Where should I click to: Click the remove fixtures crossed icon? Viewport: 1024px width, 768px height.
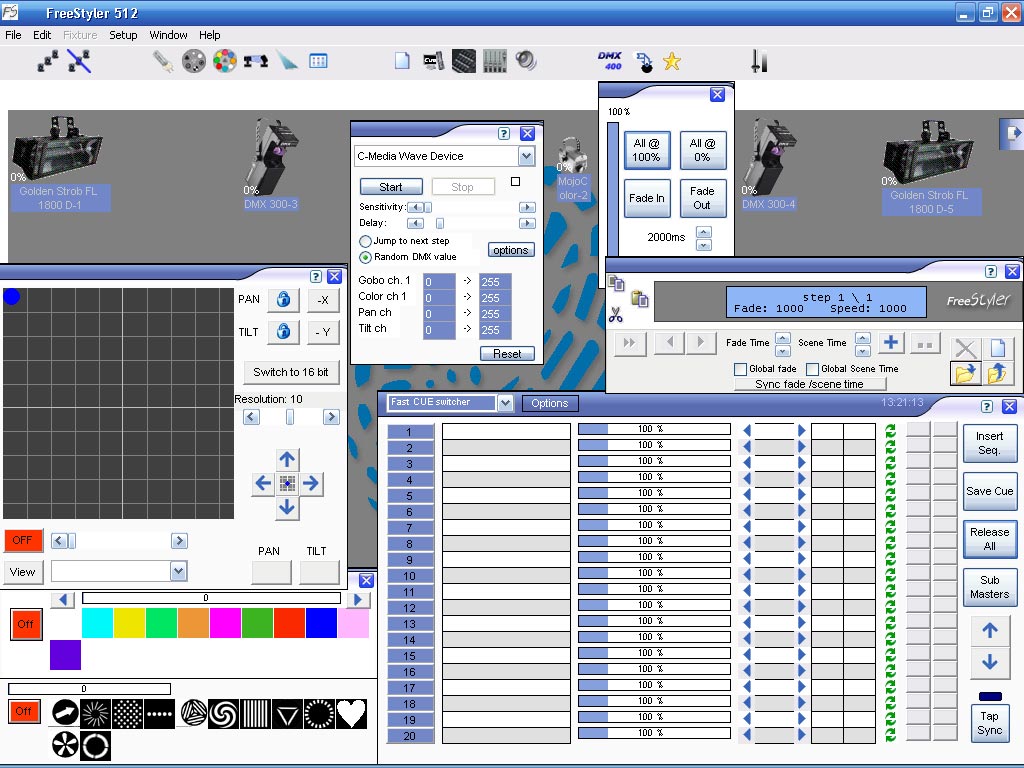[79, 61]
